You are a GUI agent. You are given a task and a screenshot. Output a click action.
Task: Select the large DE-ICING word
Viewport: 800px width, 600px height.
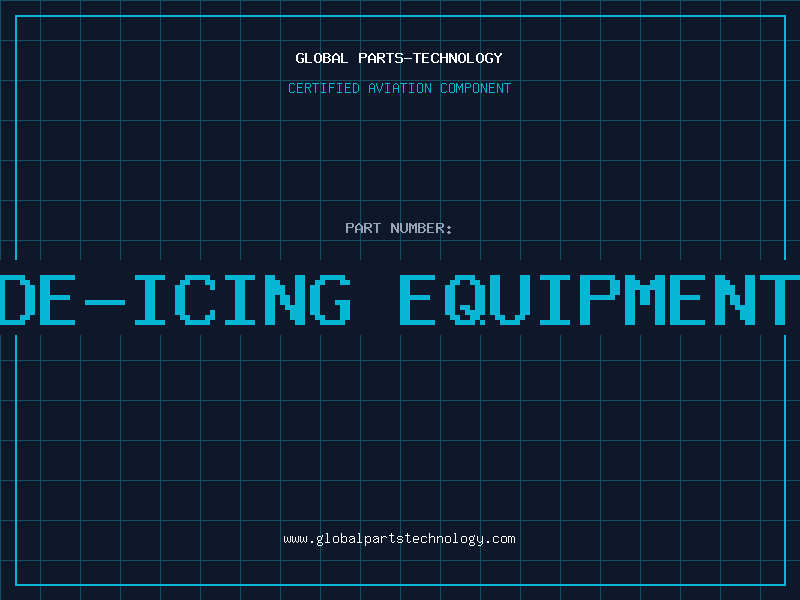174,300
